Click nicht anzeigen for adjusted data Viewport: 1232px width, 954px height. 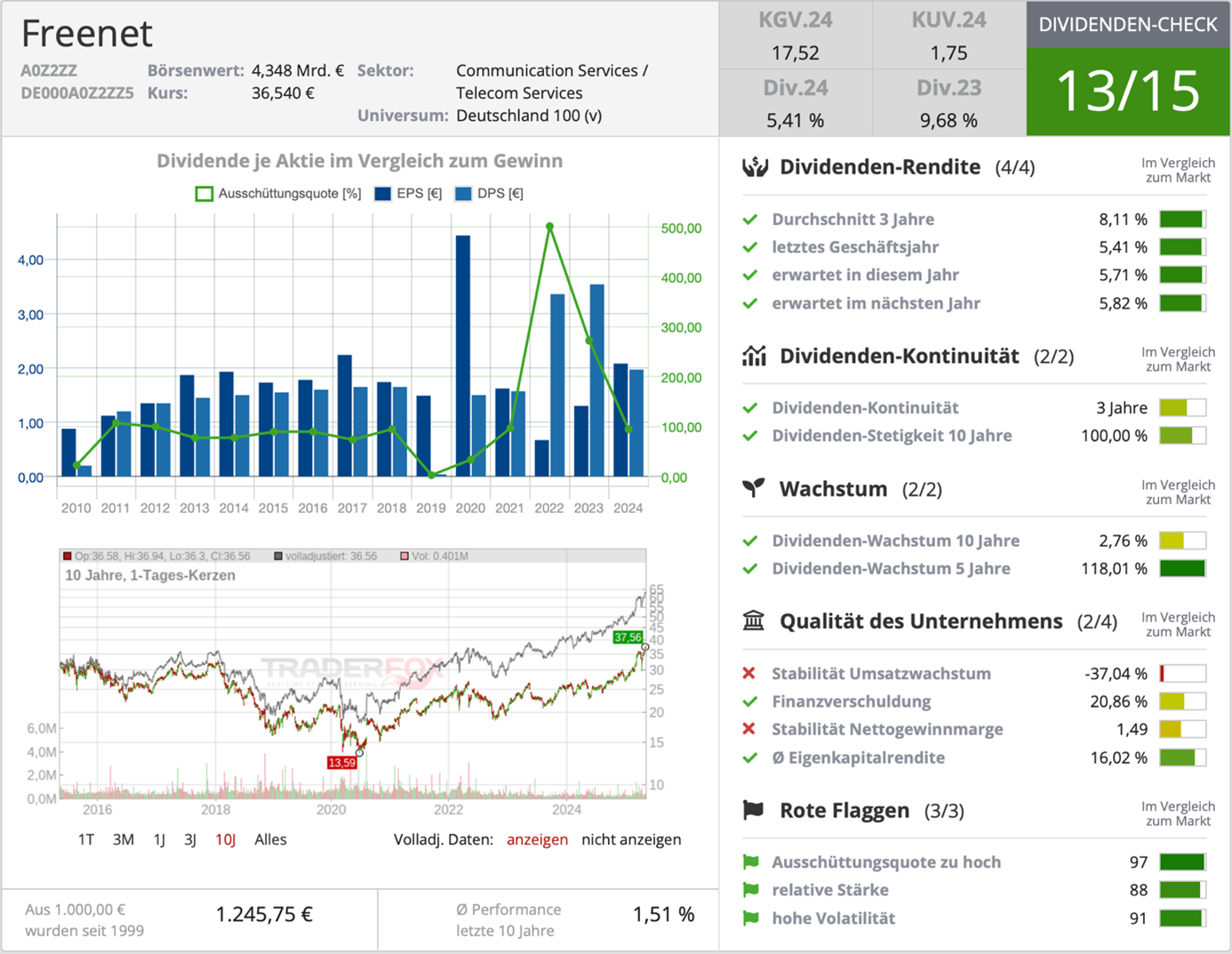pos(631,839)
